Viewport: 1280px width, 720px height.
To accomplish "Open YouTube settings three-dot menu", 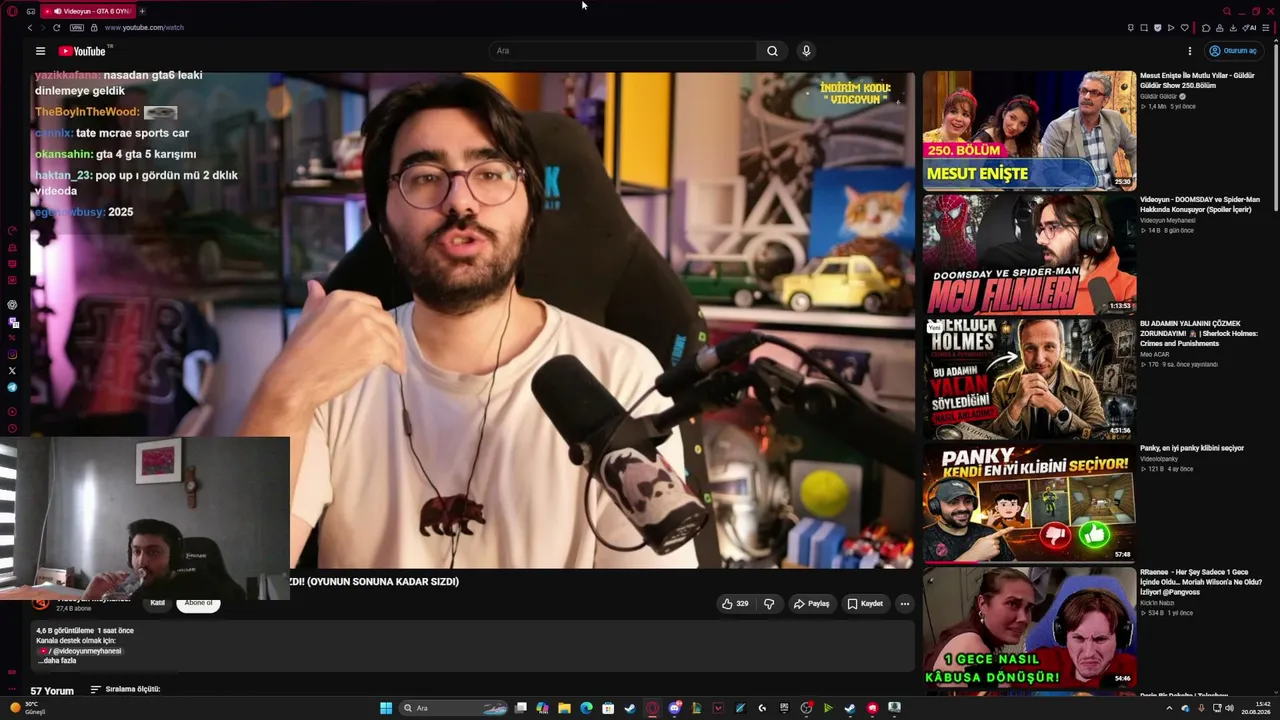I will click(x=1190, y=51).
